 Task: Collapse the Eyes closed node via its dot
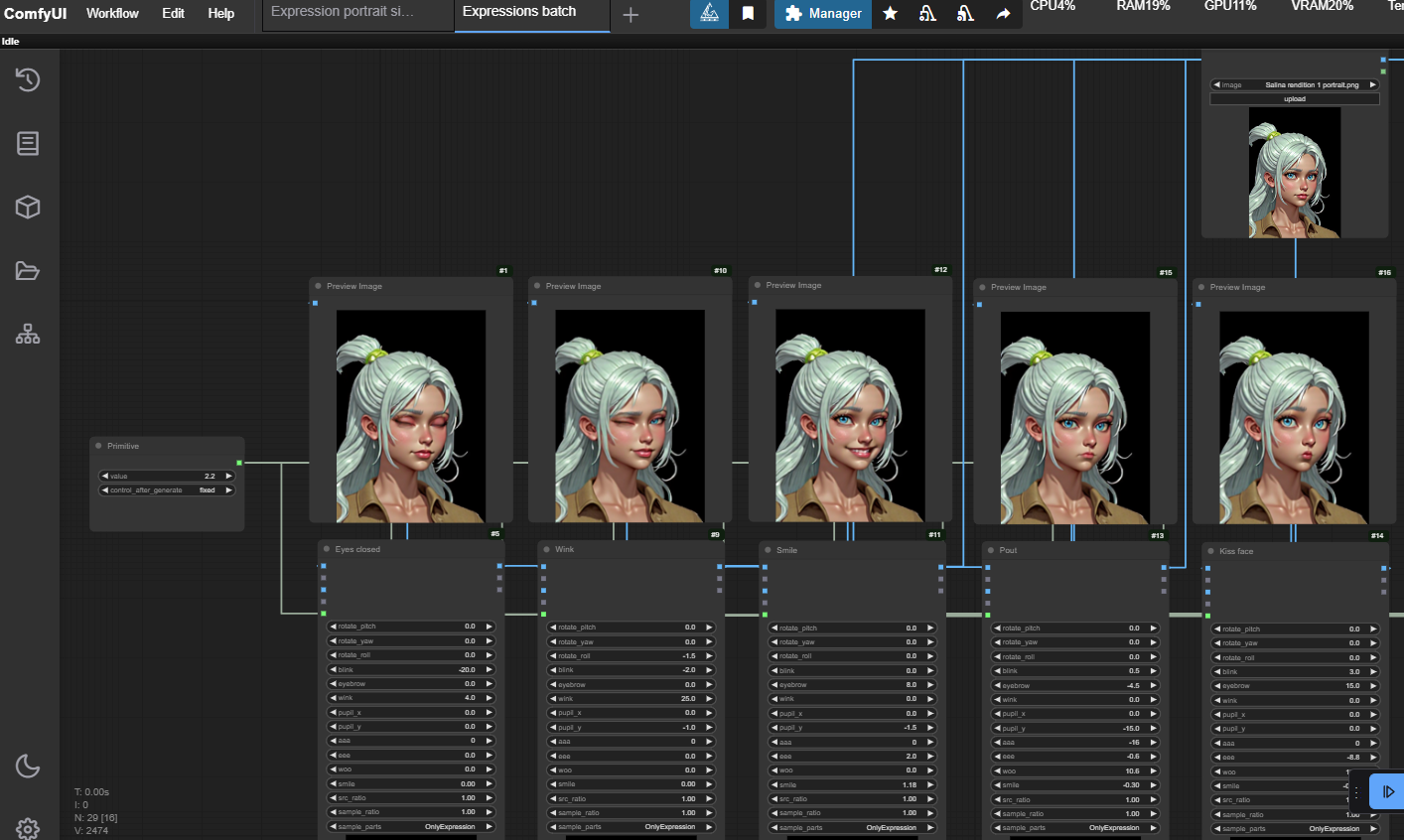[x=327, y=549]
